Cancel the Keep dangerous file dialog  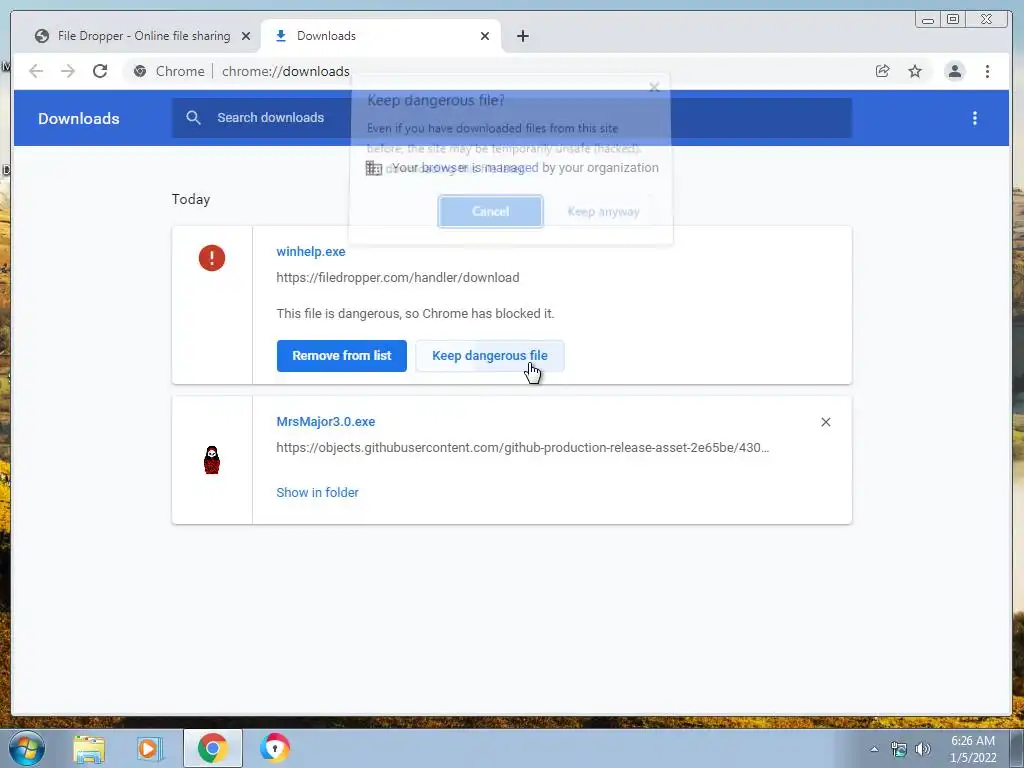pos(490,212)
